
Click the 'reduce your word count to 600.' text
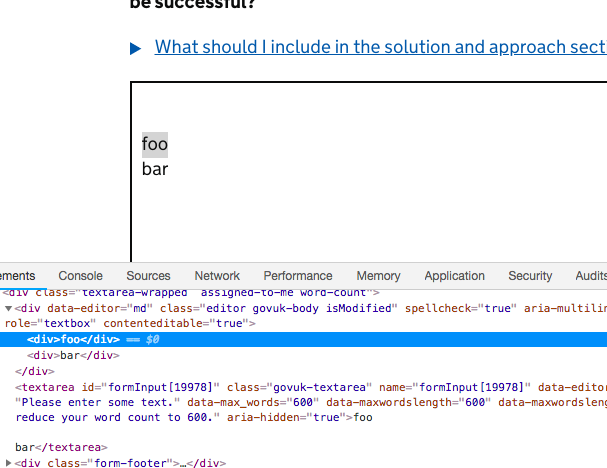[x=114, y=418]
